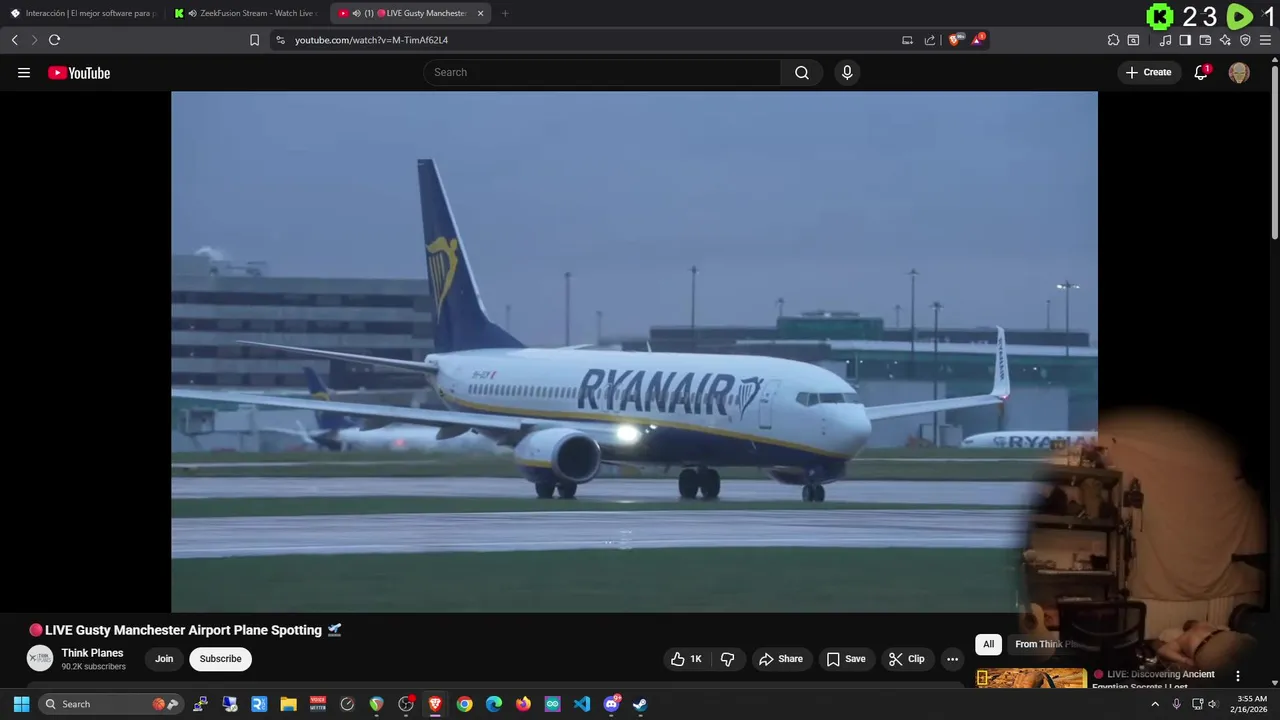
Task: Open Steam from taskbar
Action: coord(640,704)
